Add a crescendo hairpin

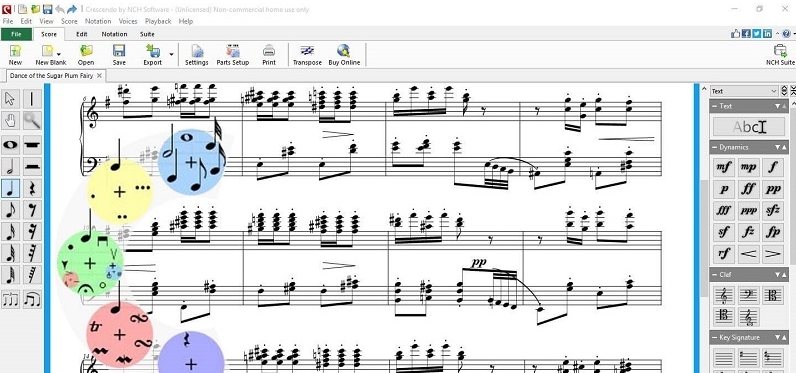coord(748,253)
